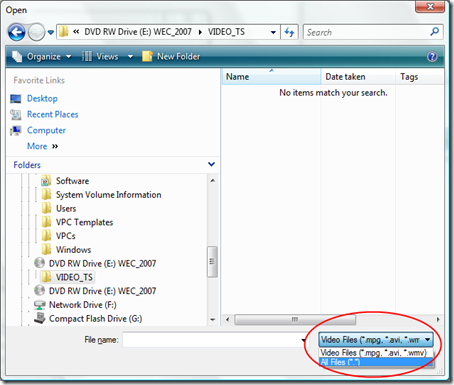Collapse the Folders pane chevron
Image resolution: width=454 pixels, height=385 pixels.
click(211, 164)
